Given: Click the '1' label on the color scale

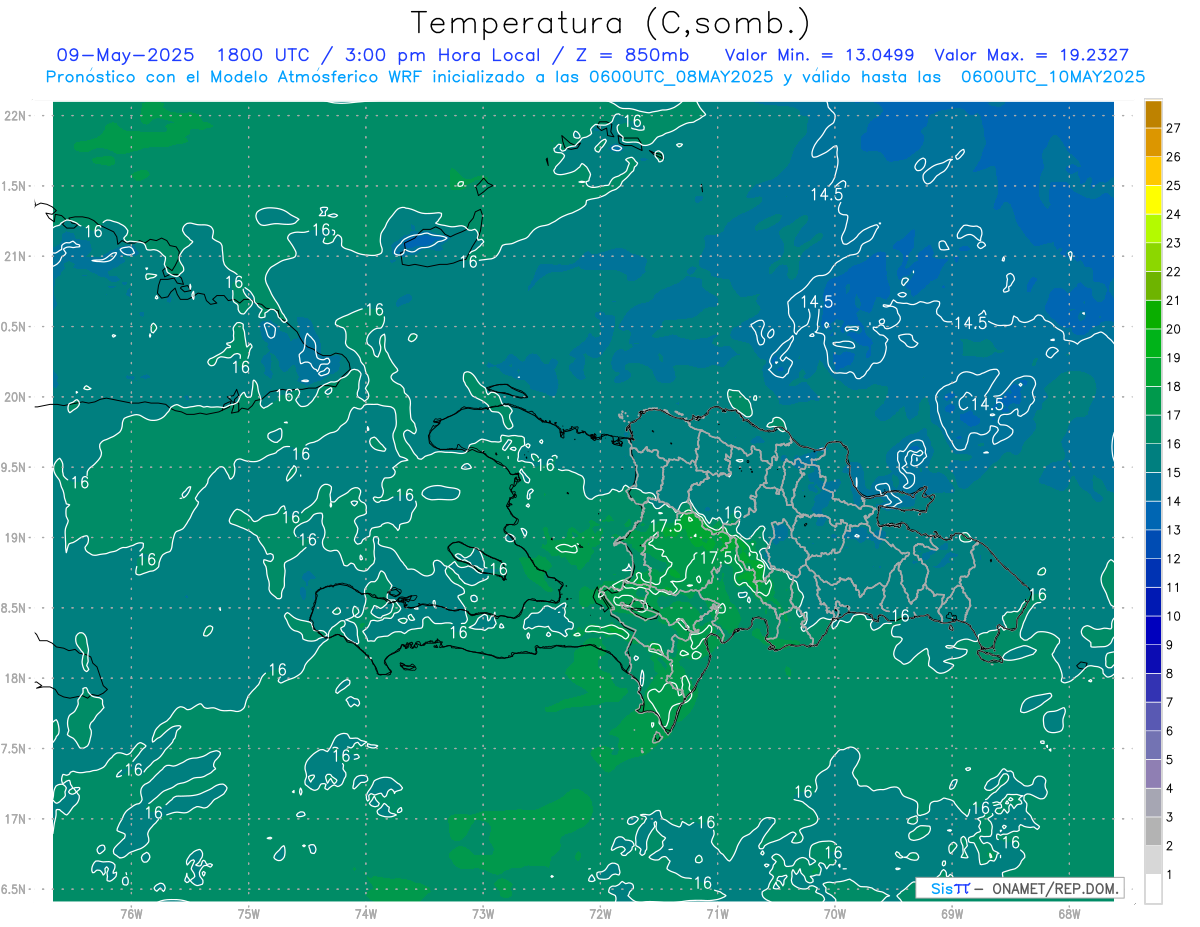Looking at the screenshot, I should coord(1169,875).
